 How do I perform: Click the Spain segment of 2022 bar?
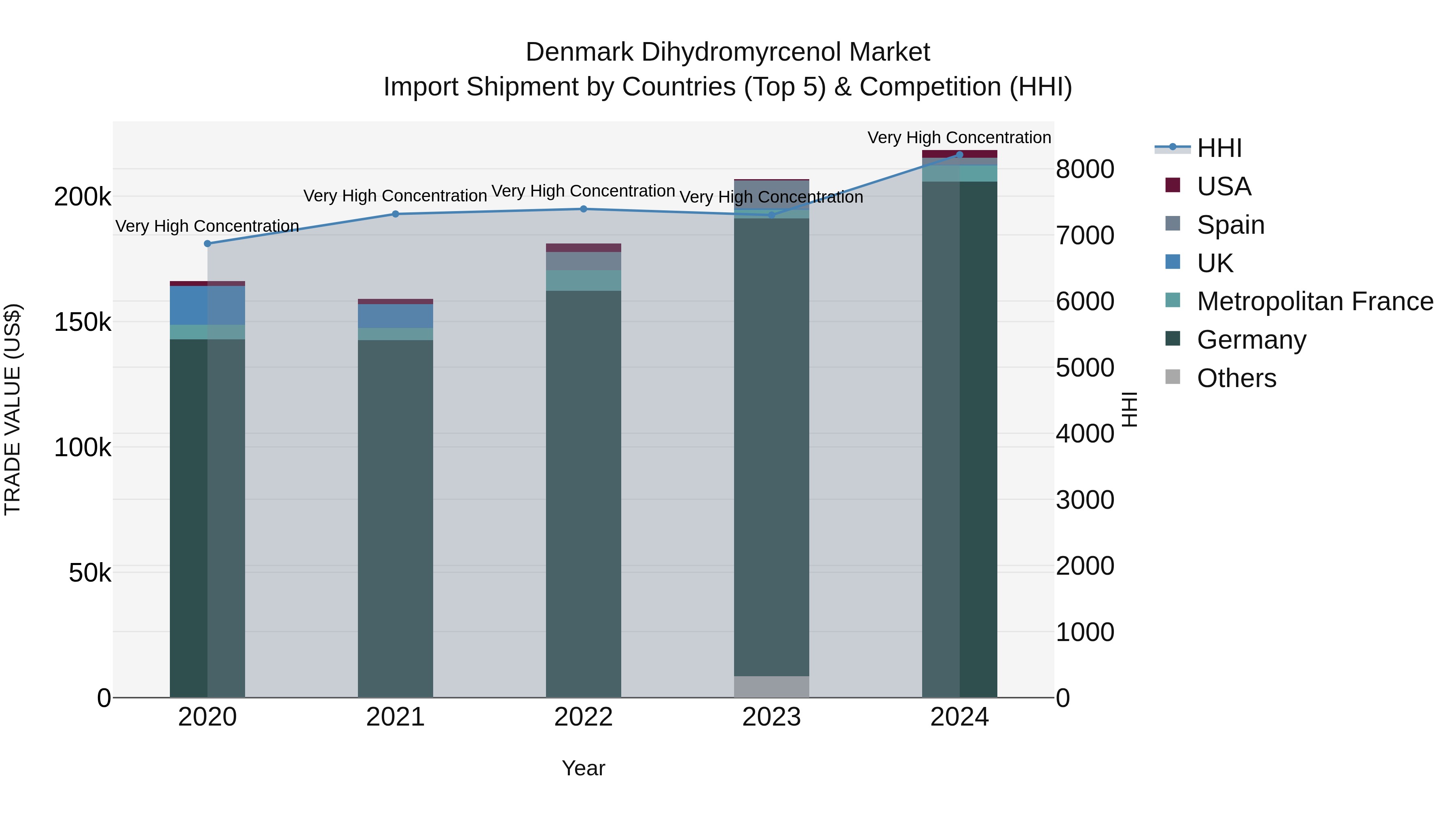584,261
